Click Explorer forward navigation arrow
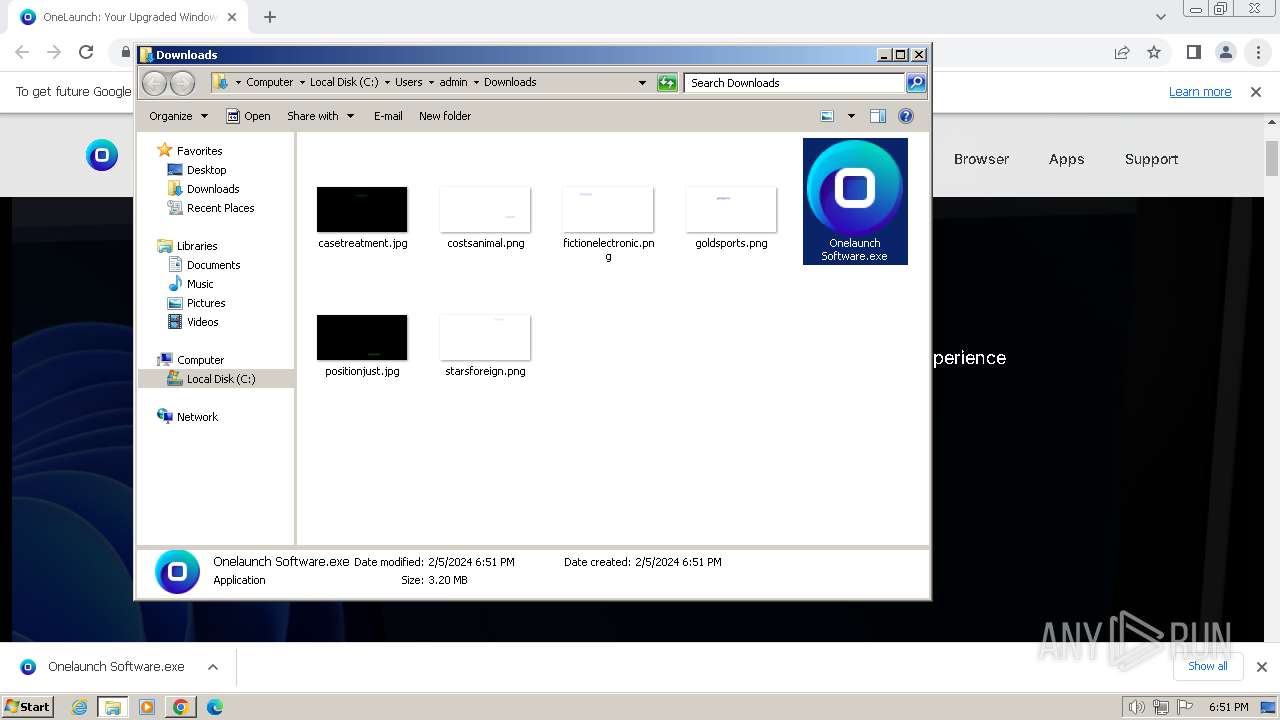The image size is (1280, 720). 182,83
